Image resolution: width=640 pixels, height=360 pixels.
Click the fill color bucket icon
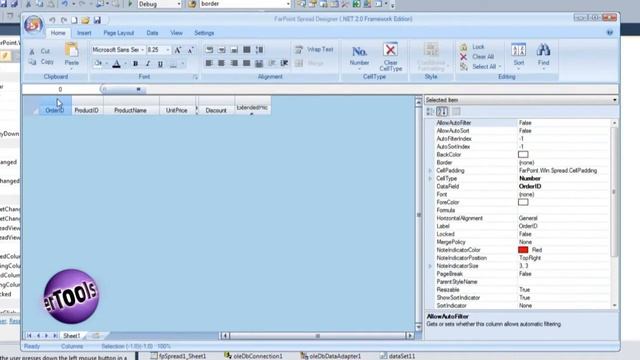tap(98, 64)
